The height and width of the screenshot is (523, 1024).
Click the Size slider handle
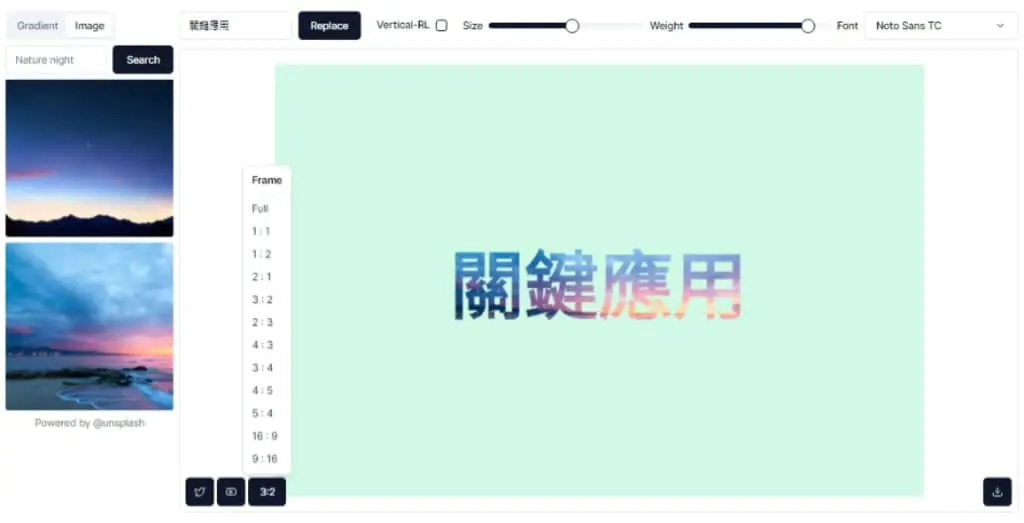tap(572, 26)
